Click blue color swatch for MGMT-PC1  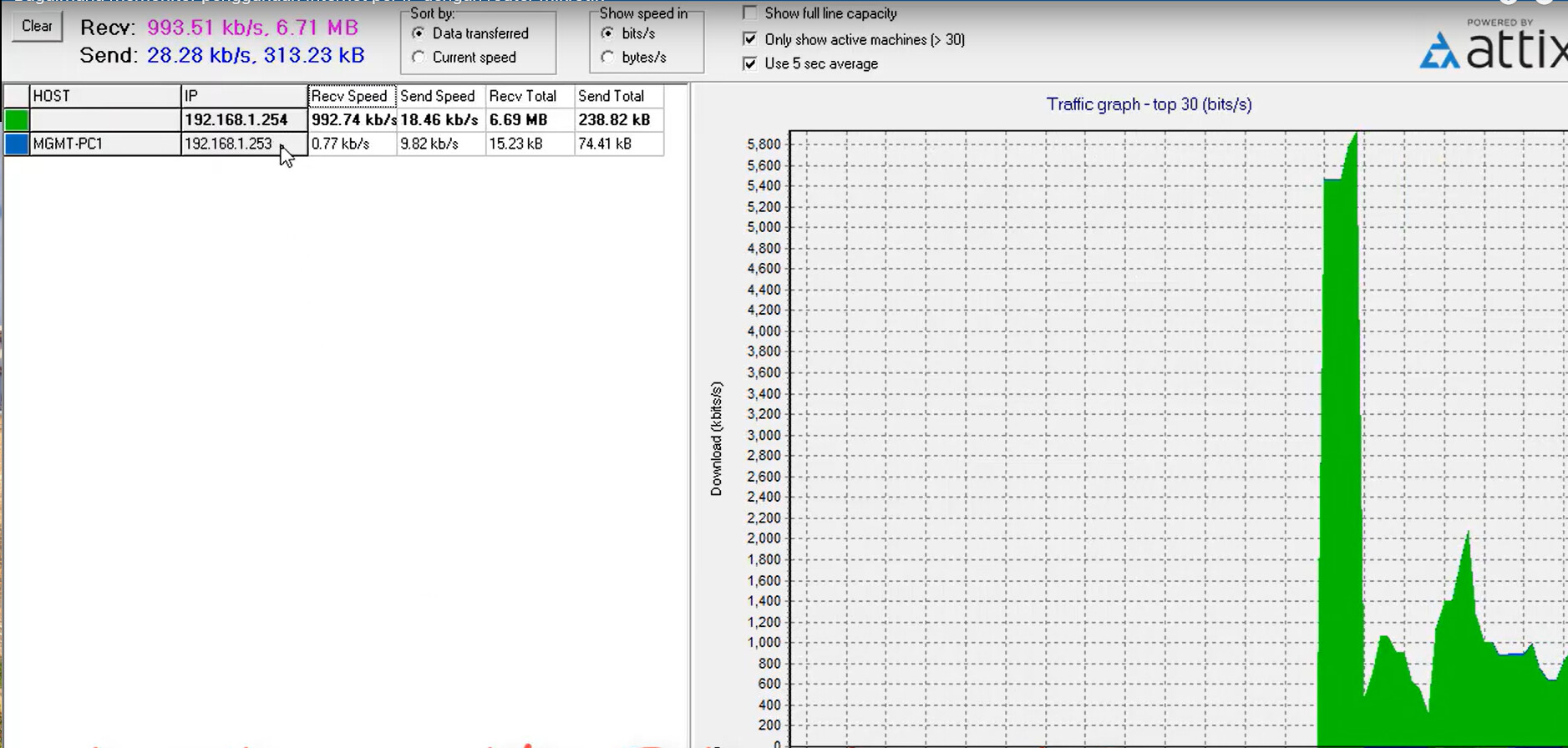point(17,144)
